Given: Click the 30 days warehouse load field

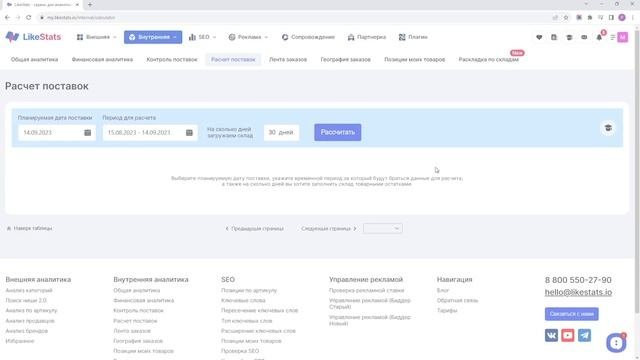Looking at the screenshot, I should pos(281,132).
